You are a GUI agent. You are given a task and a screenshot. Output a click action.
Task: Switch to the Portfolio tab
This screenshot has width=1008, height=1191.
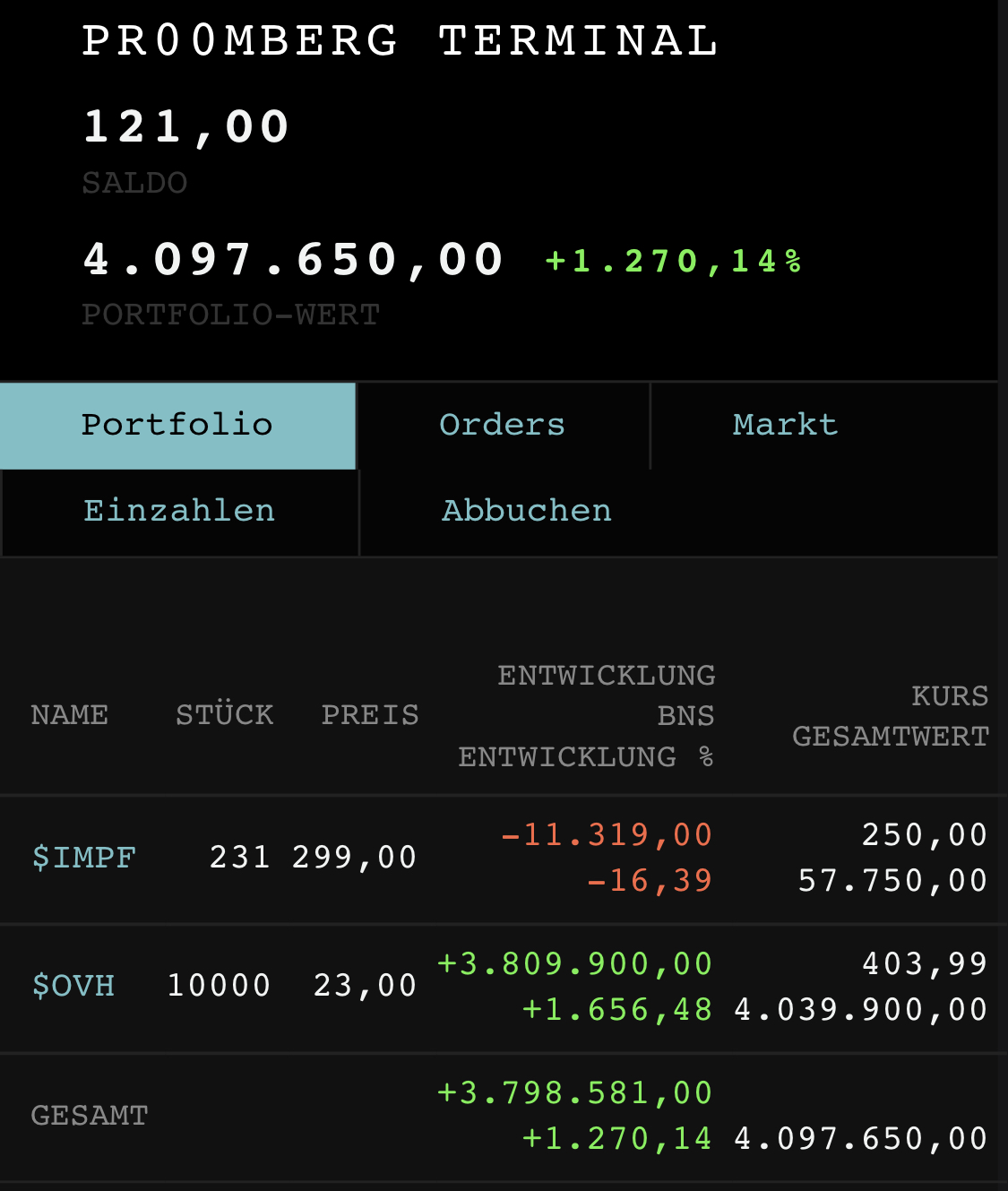point(177,425)
